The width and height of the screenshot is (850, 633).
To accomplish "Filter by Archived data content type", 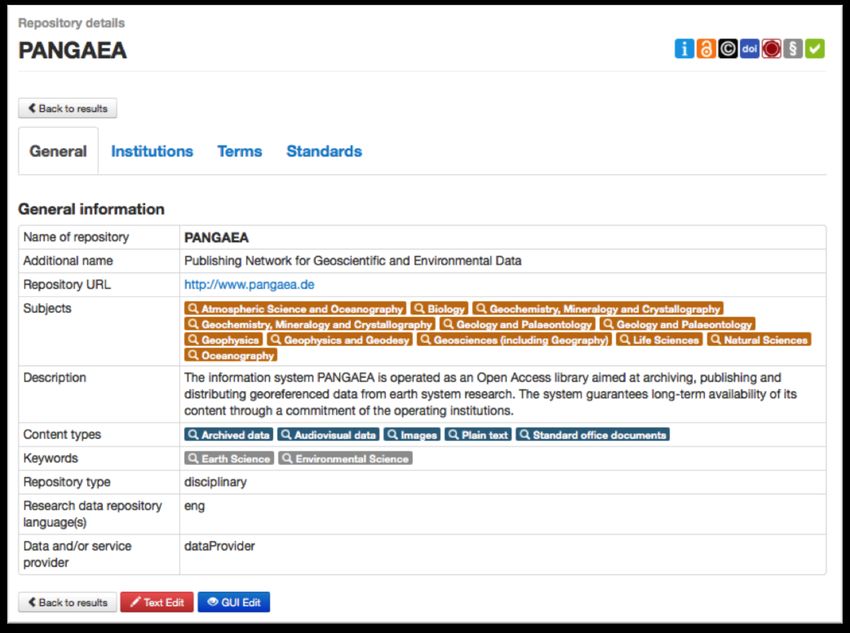I will [228, 435].
